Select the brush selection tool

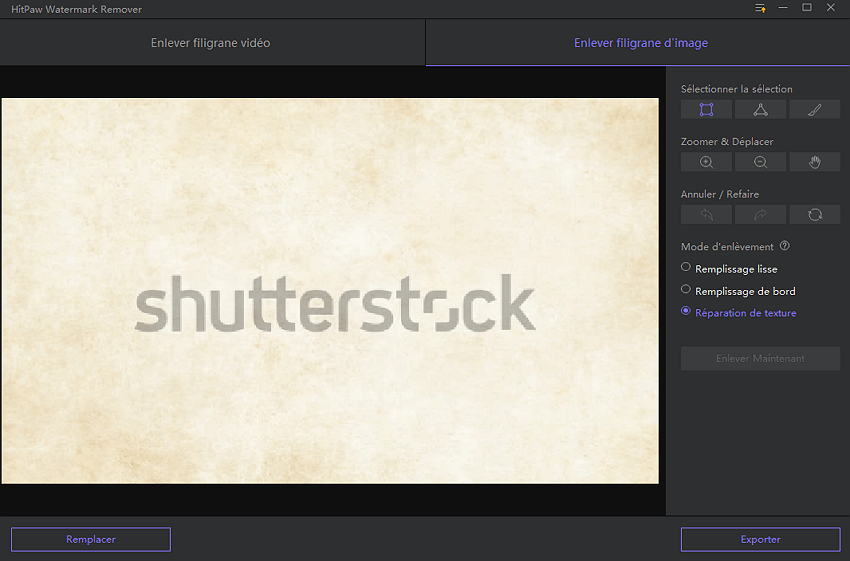point(815,109)
